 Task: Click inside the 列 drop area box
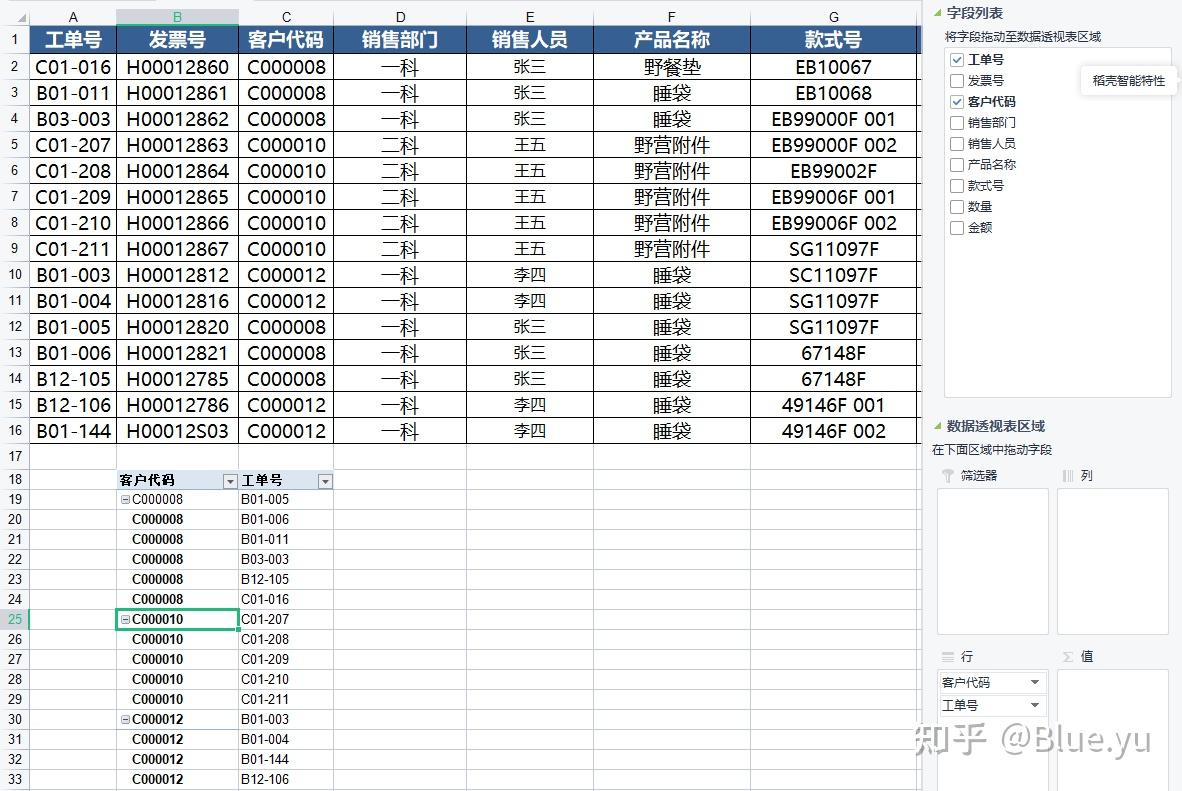click(x=1113, y=561)
